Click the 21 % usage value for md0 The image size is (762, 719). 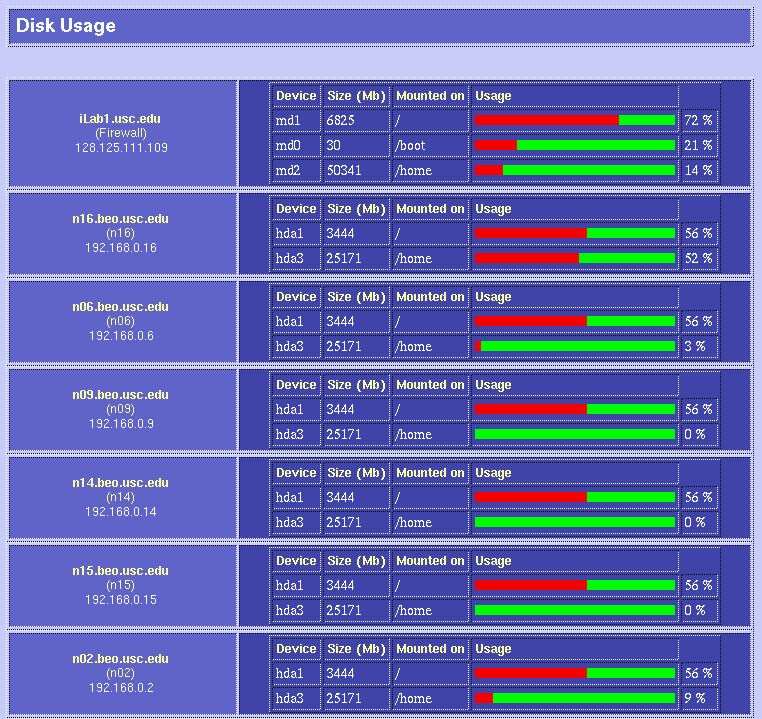698,145
